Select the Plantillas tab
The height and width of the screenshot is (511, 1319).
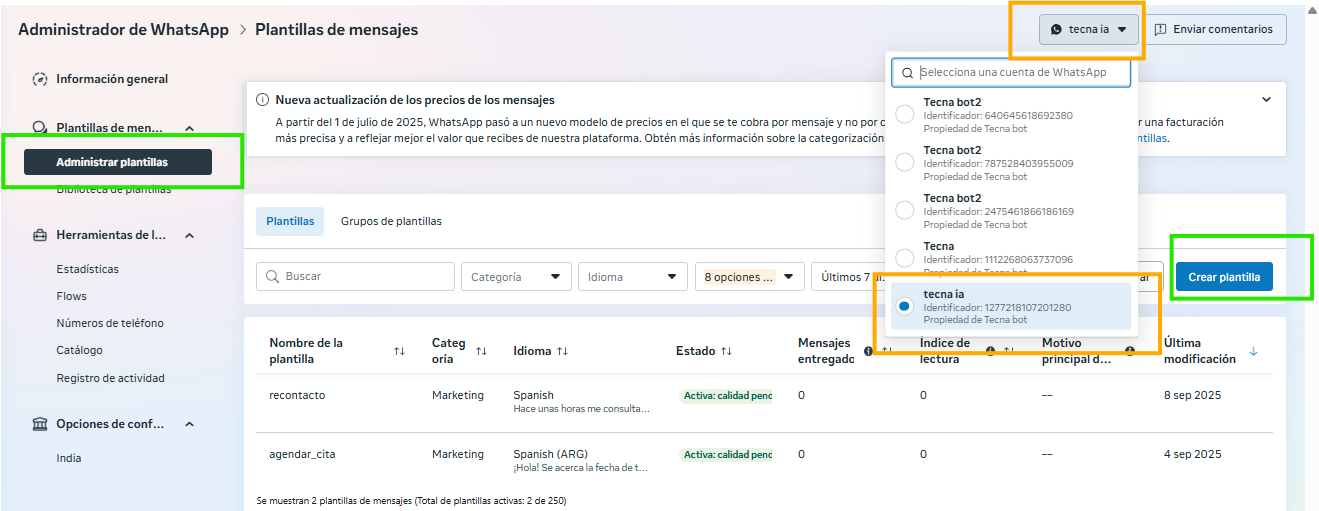[290, 221]
